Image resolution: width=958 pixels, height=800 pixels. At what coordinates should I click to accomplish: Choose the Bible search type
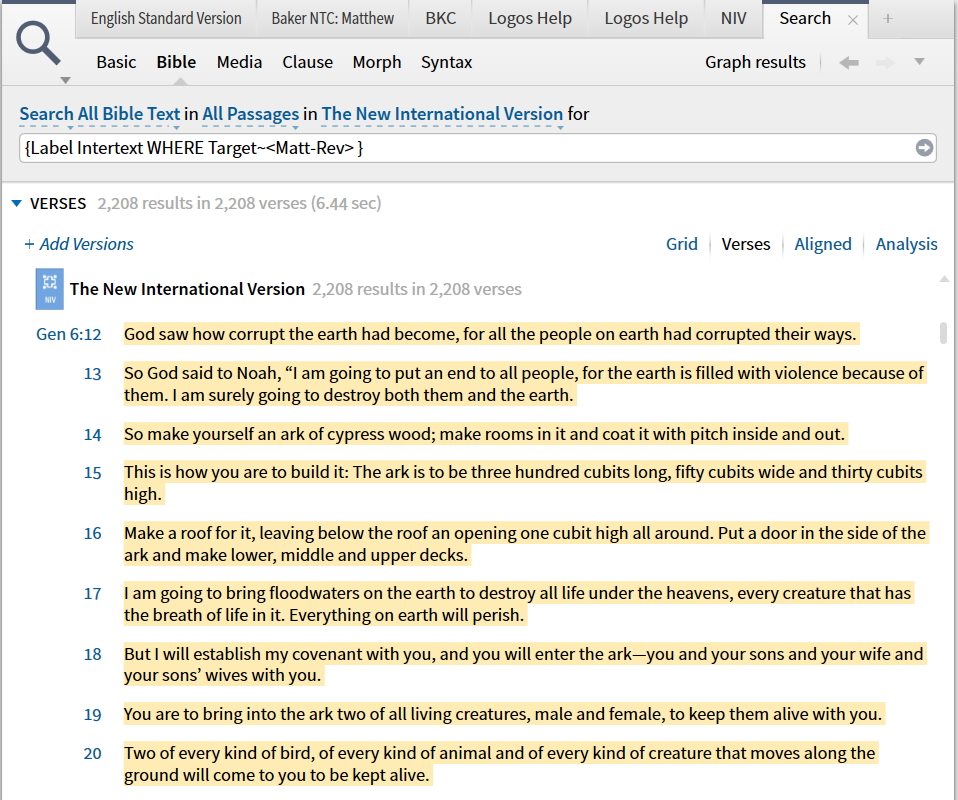[176, 62]
